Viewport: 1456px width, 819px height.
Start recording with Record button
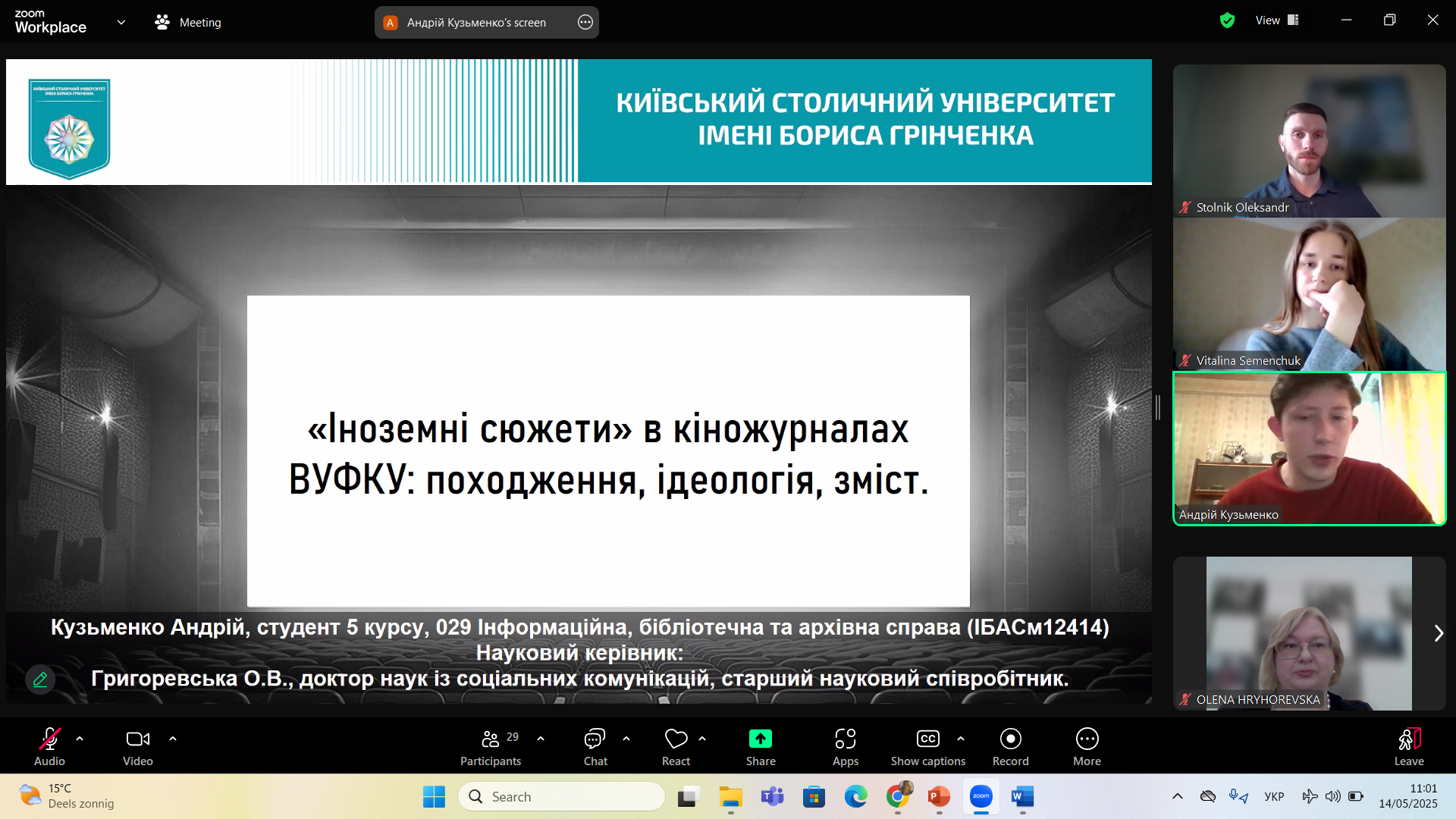tap(1010, 739)
